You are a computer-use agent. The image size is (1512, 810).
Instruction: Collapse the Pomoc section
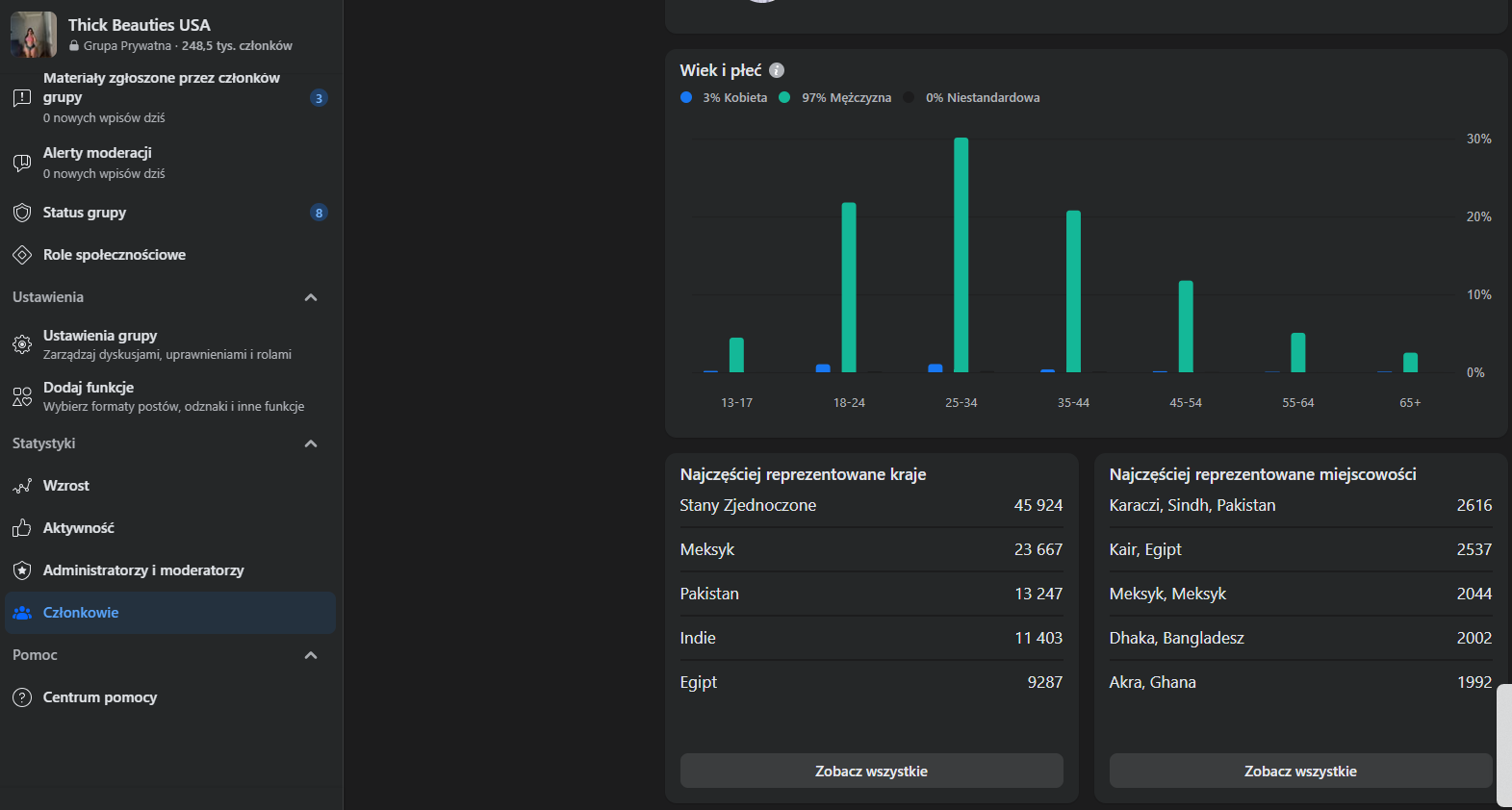tap(311, 655)
